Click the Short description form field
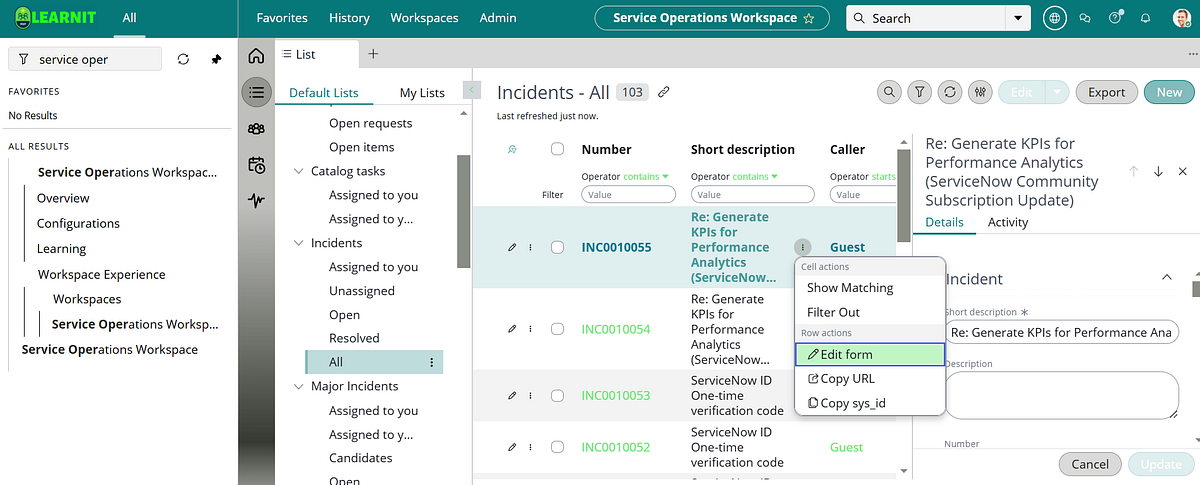The width and height of the screenshot is (1200, 485). [x=1062, y=332]
